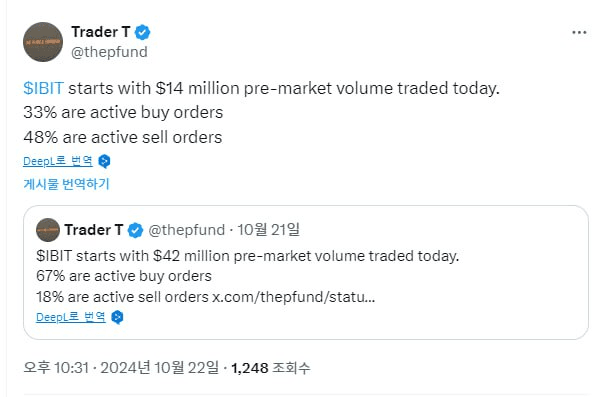Click the DeepL hexagon icon under main post
This screenshot has height=397, width=595.
104,161
